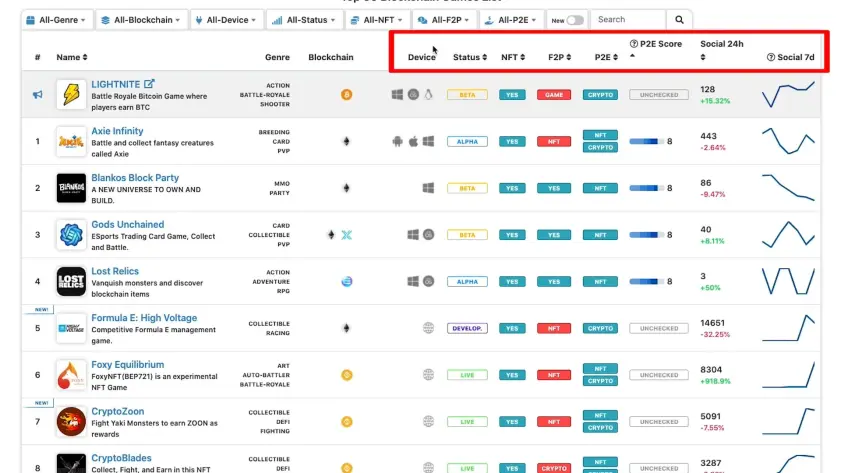Click the Foxy Equilibrium flame logo thumbnail

tap(71, 375)
